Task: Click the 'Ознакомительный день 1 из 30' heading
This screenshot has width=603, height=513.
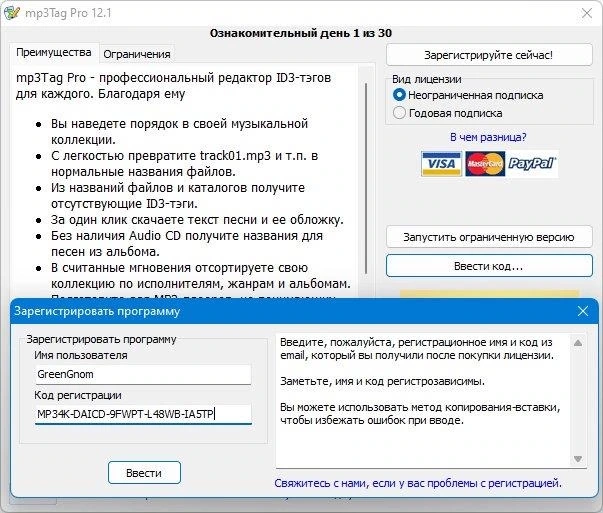Action: point(301,33)
